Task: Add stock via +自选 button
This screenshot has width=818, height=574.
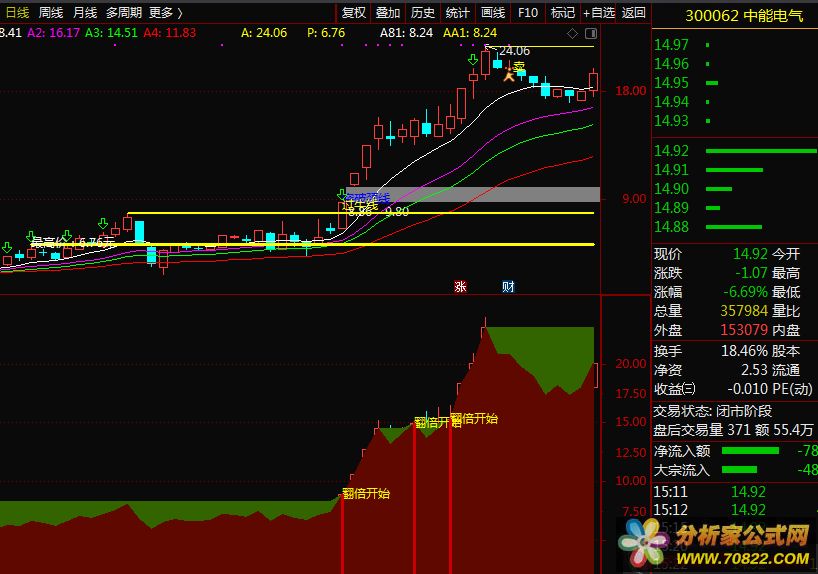Action: [x=599, y=13]
